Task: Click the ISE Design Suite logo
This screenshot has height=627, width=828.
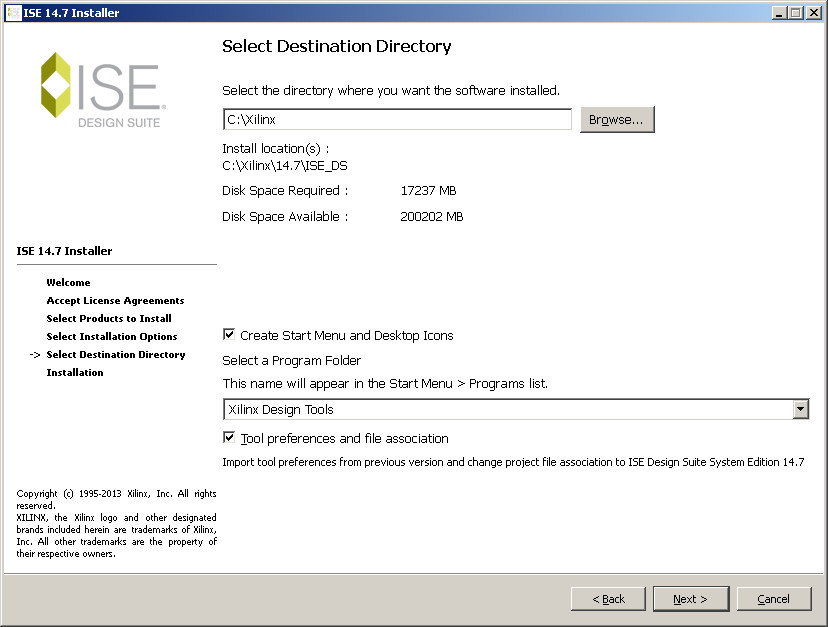Action: (x=103, y=90)
